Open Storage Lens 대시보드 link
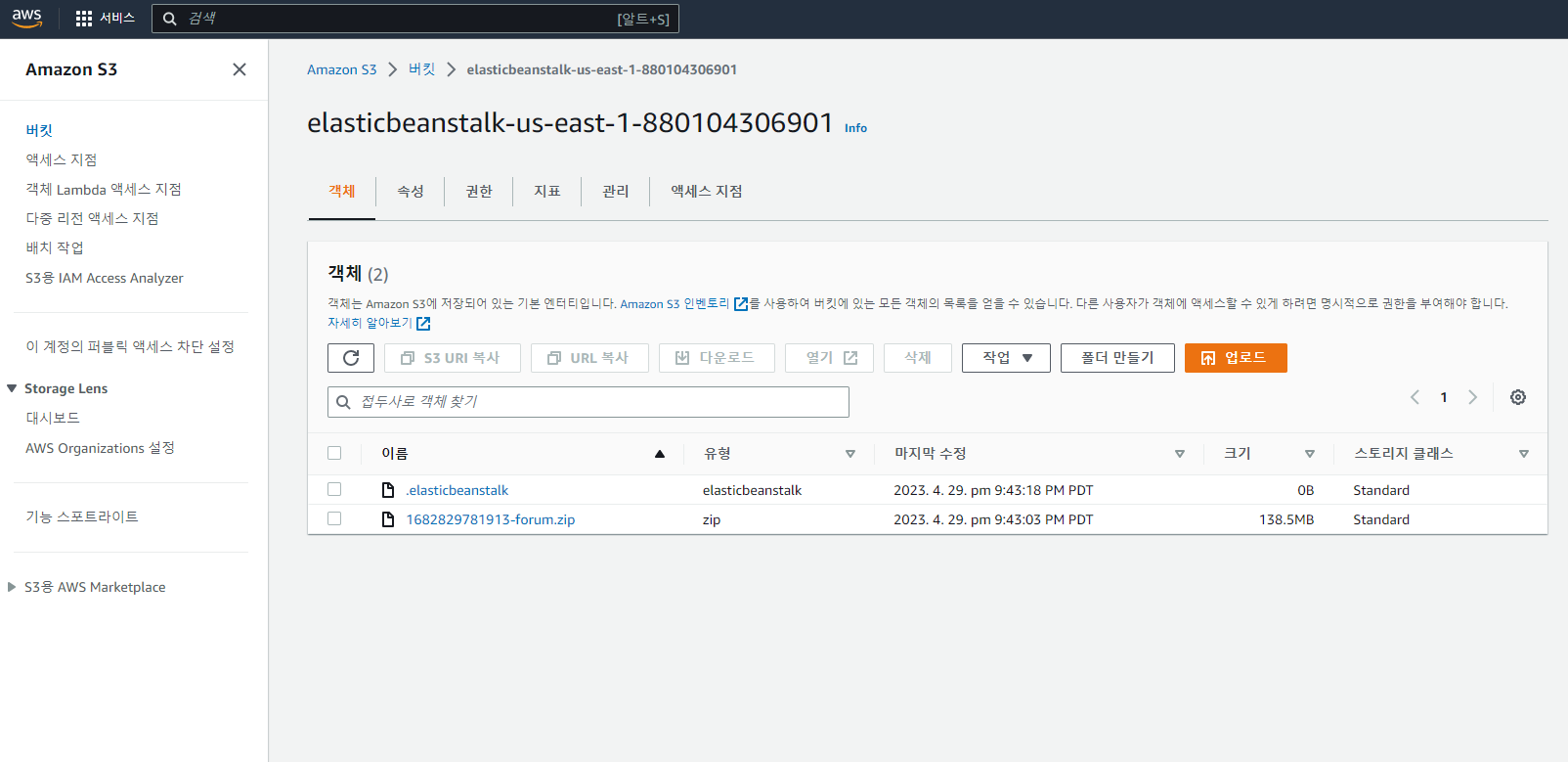1568x762 pixels. (53, 418)
